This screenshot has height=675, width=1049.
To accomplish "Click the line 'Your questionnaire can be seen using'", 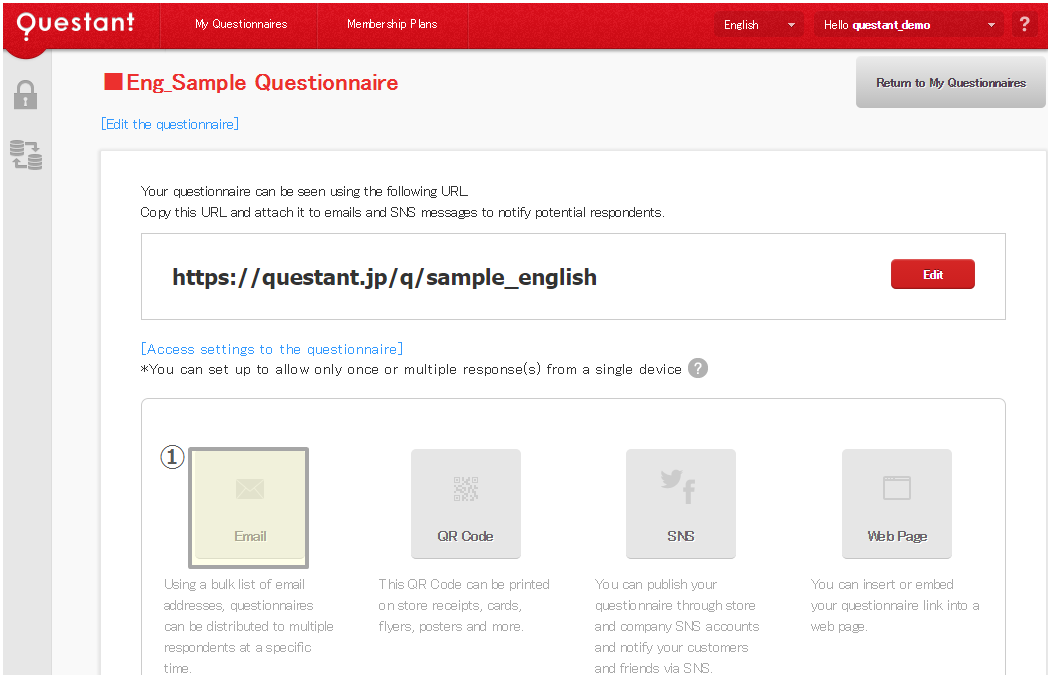I will pyautogui.click(x=304, y=191).
